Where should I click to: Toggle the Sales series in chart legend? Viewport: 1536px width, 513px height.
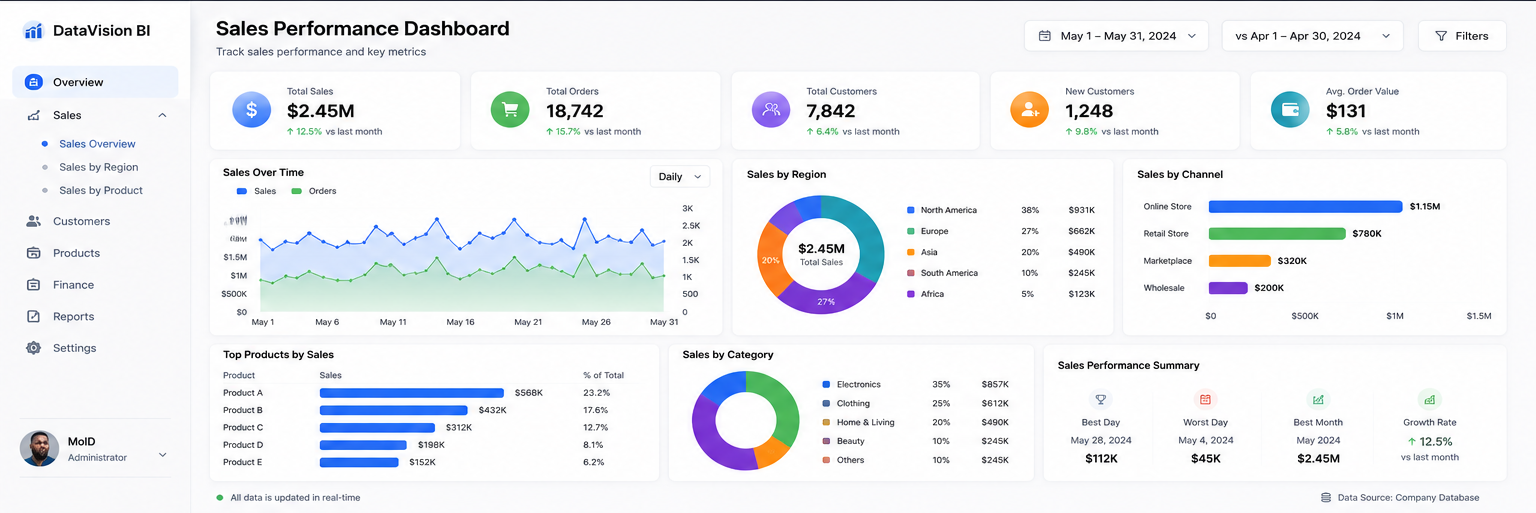(x=256, y=191)
